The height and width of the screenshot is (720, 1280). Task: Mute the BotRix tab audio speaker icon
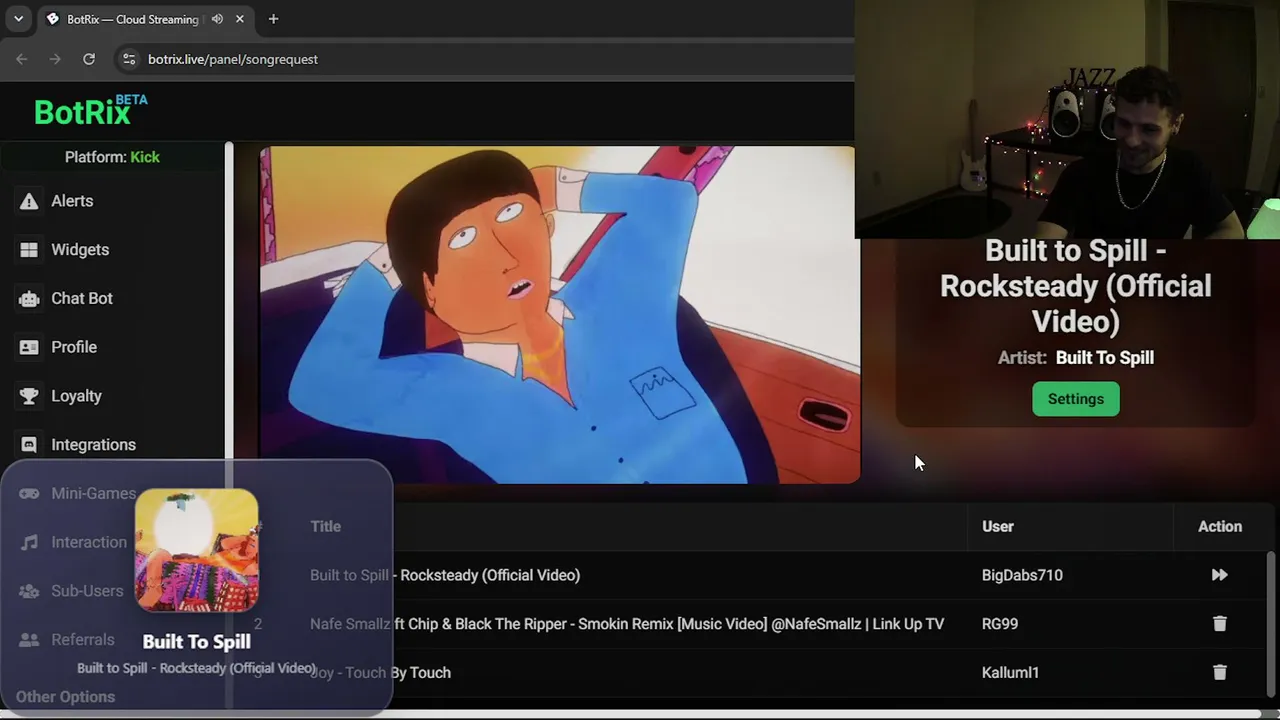click(x=217, y=19)
